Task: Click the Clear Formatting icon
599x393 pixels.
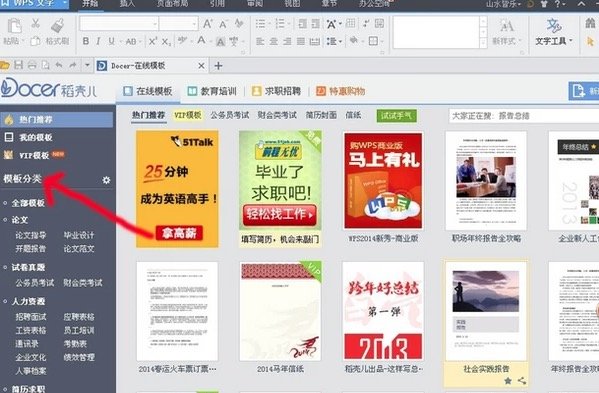Action: coord(239,24)
